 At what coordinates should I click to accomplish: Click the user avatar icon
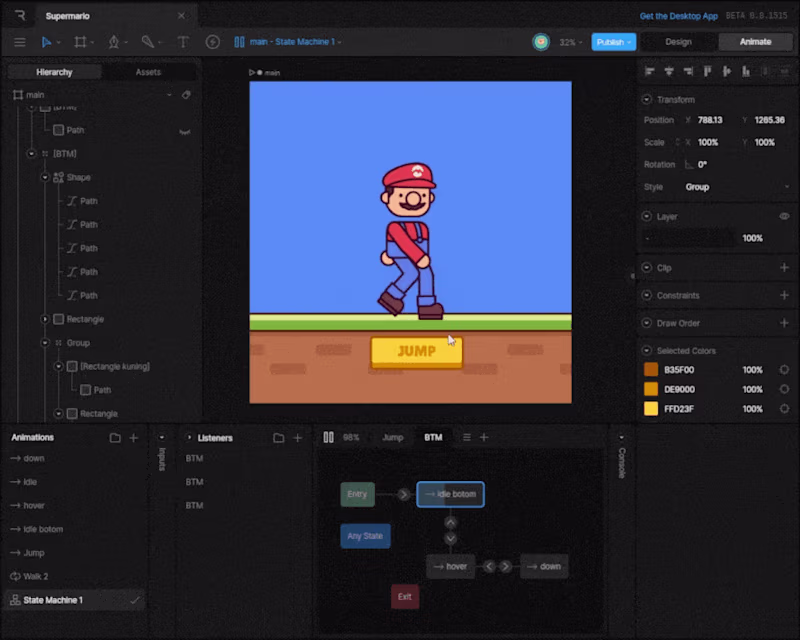point(541,42)
